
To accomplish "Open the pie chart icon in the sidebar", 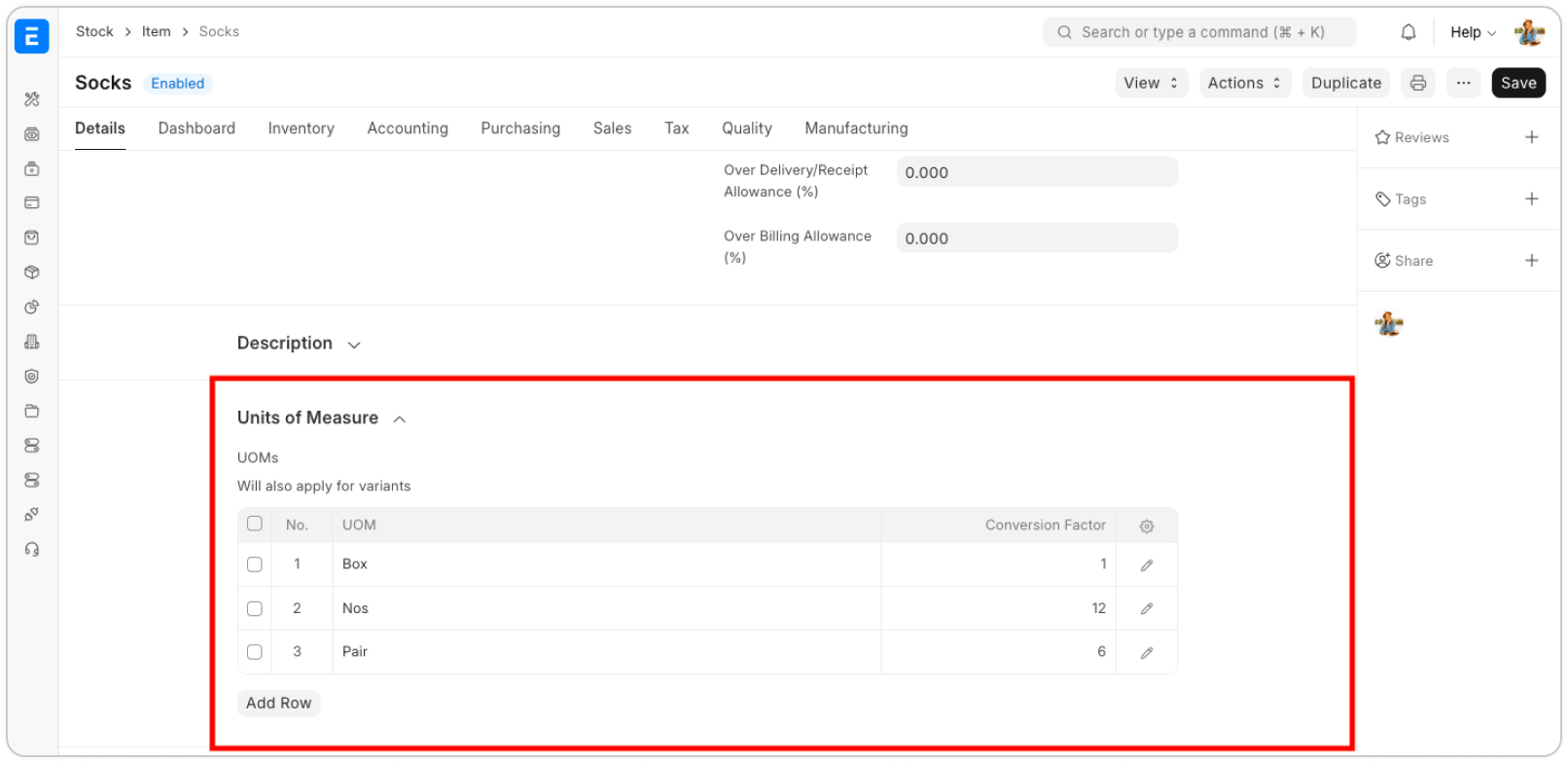I will [32, 308].
